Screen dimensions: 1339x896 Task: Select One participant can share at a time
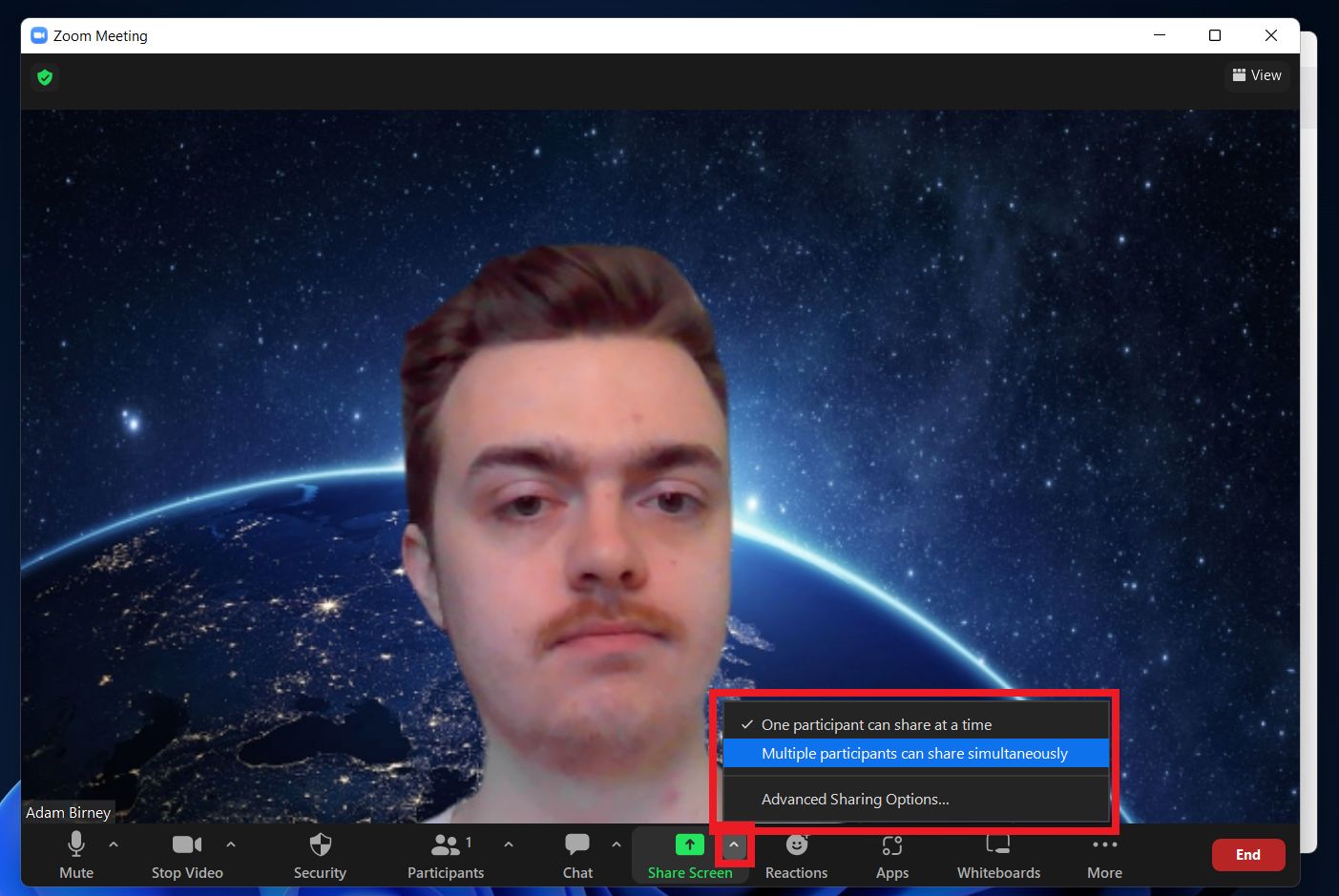pyautogui.click(x=876, y=725)
